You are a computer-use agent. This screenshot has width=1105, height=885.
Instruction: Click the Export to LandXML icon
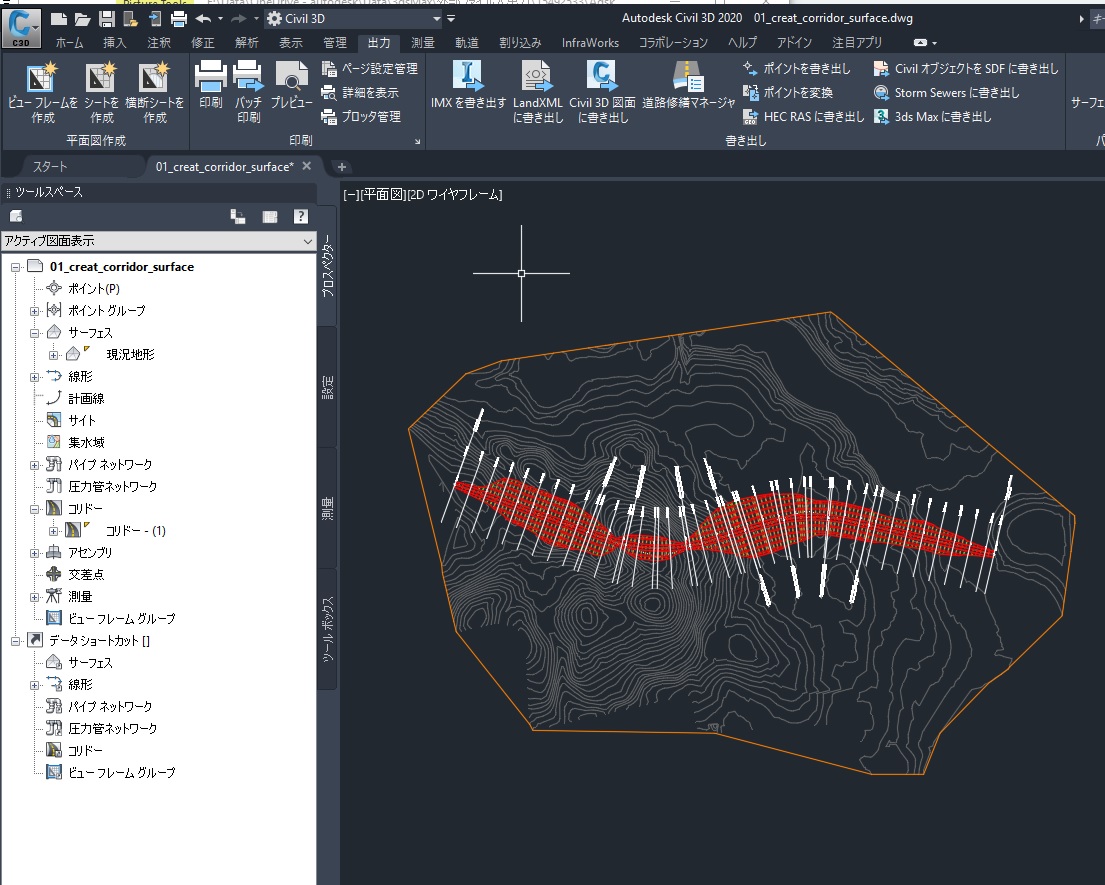click(x=537, y=76)
